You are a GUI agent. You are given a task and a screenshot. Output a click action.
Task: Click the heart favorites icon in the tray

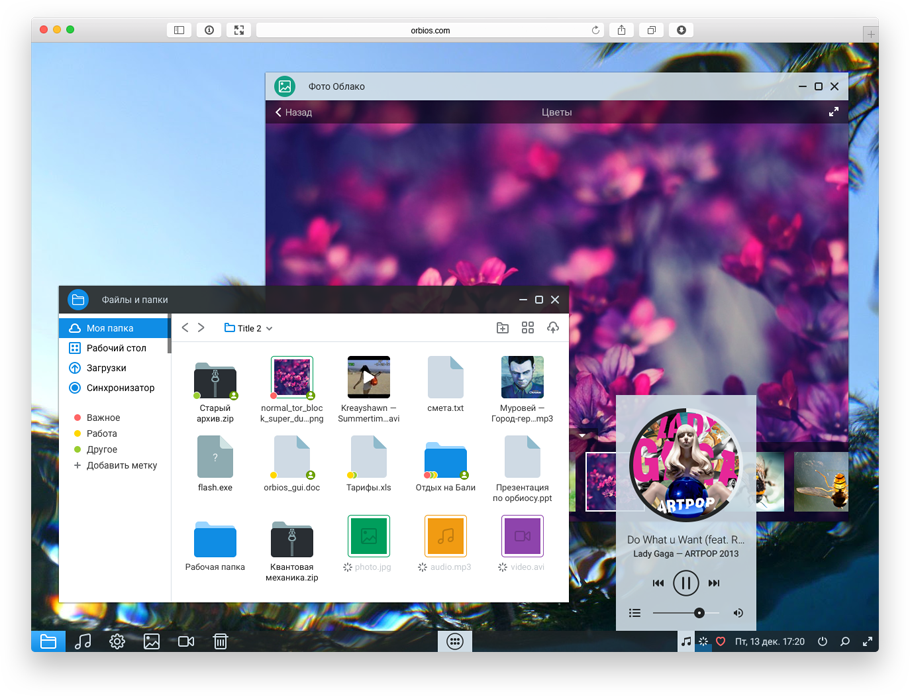(x=720, y=642)
